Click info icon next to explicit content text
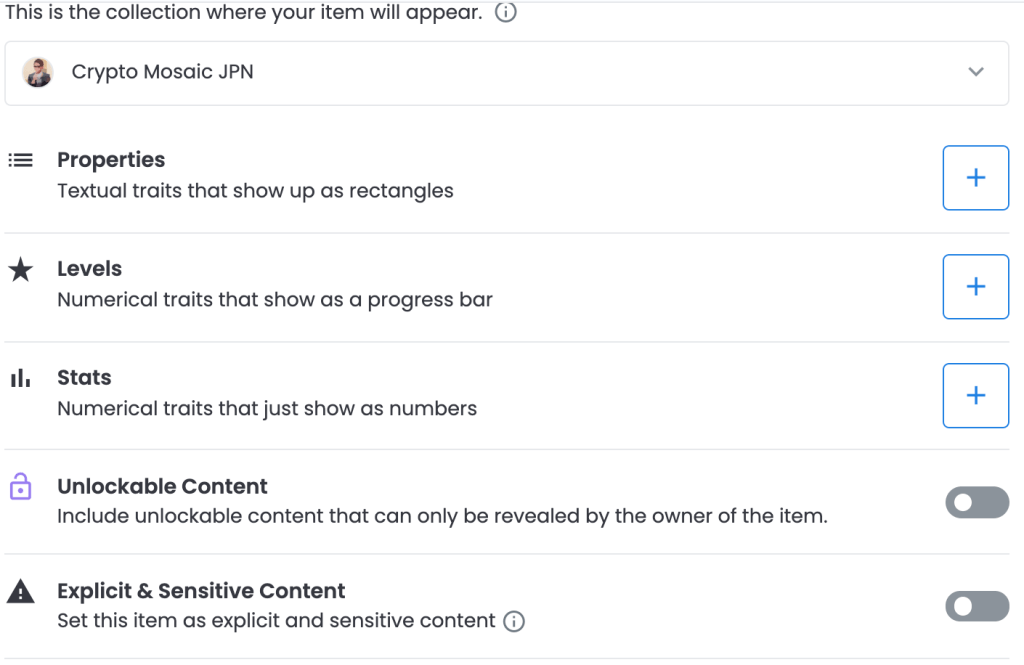 pos(514,621)
